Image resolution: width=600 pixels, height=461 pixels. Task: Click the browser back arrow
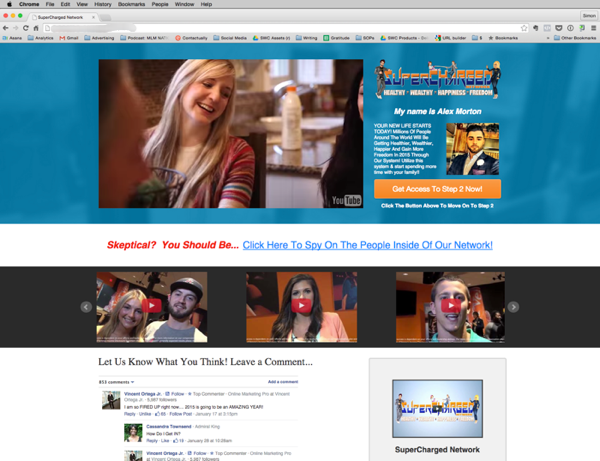(6, 28)
